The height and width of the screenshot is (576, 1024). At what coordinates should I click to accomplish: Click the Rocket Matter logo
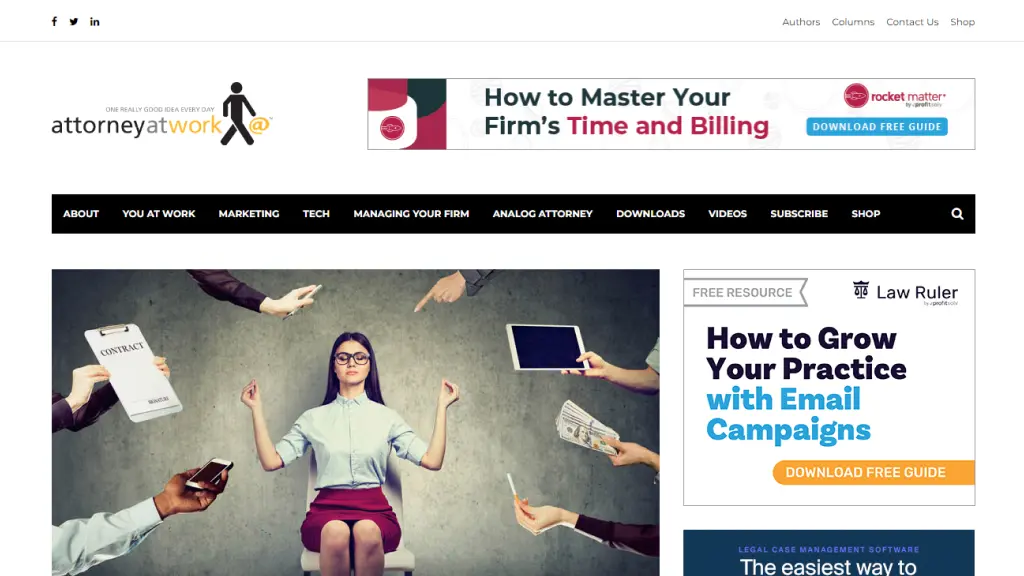895,96
